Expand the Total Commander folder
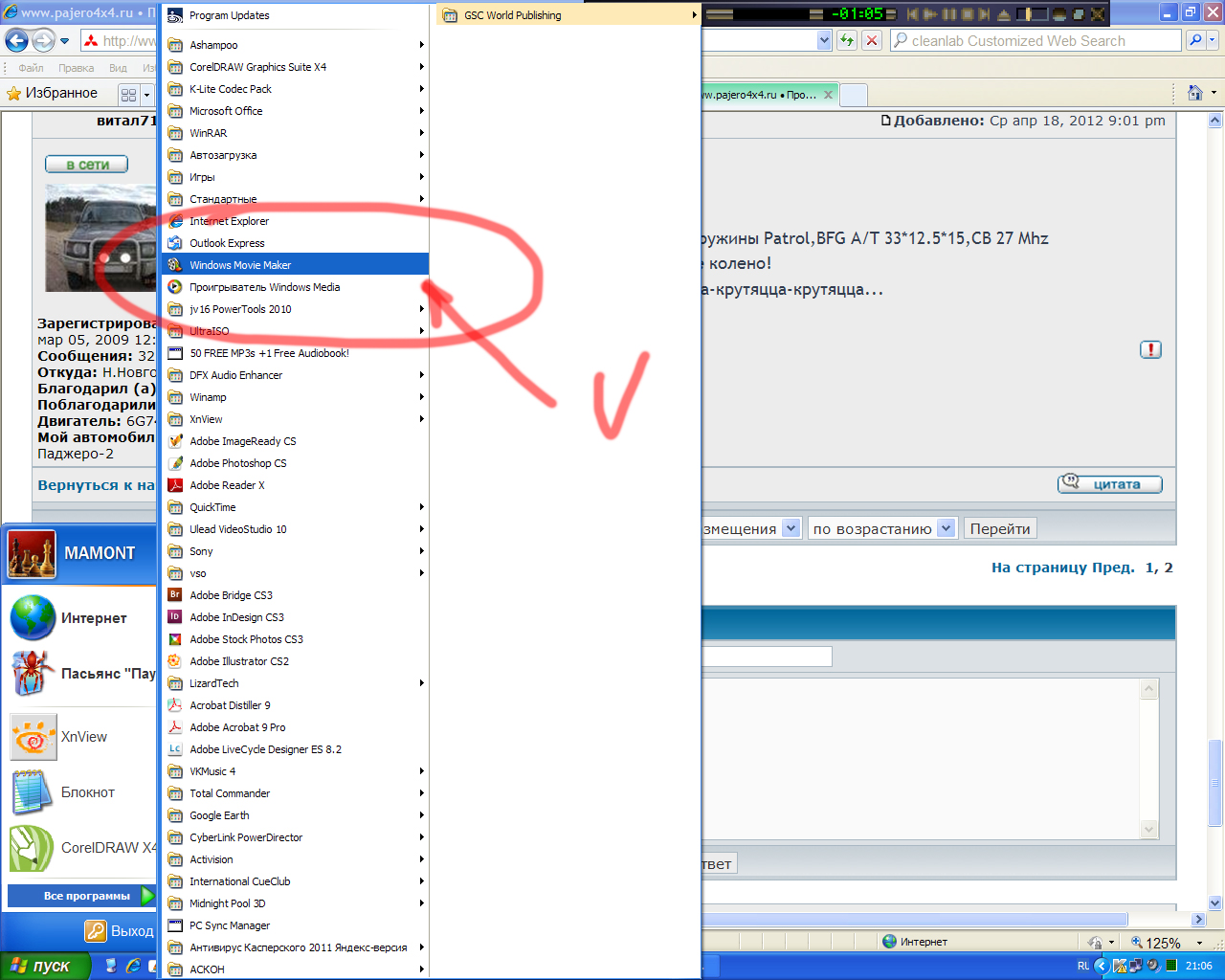The image size is (1225, 980). coord(296,793)
